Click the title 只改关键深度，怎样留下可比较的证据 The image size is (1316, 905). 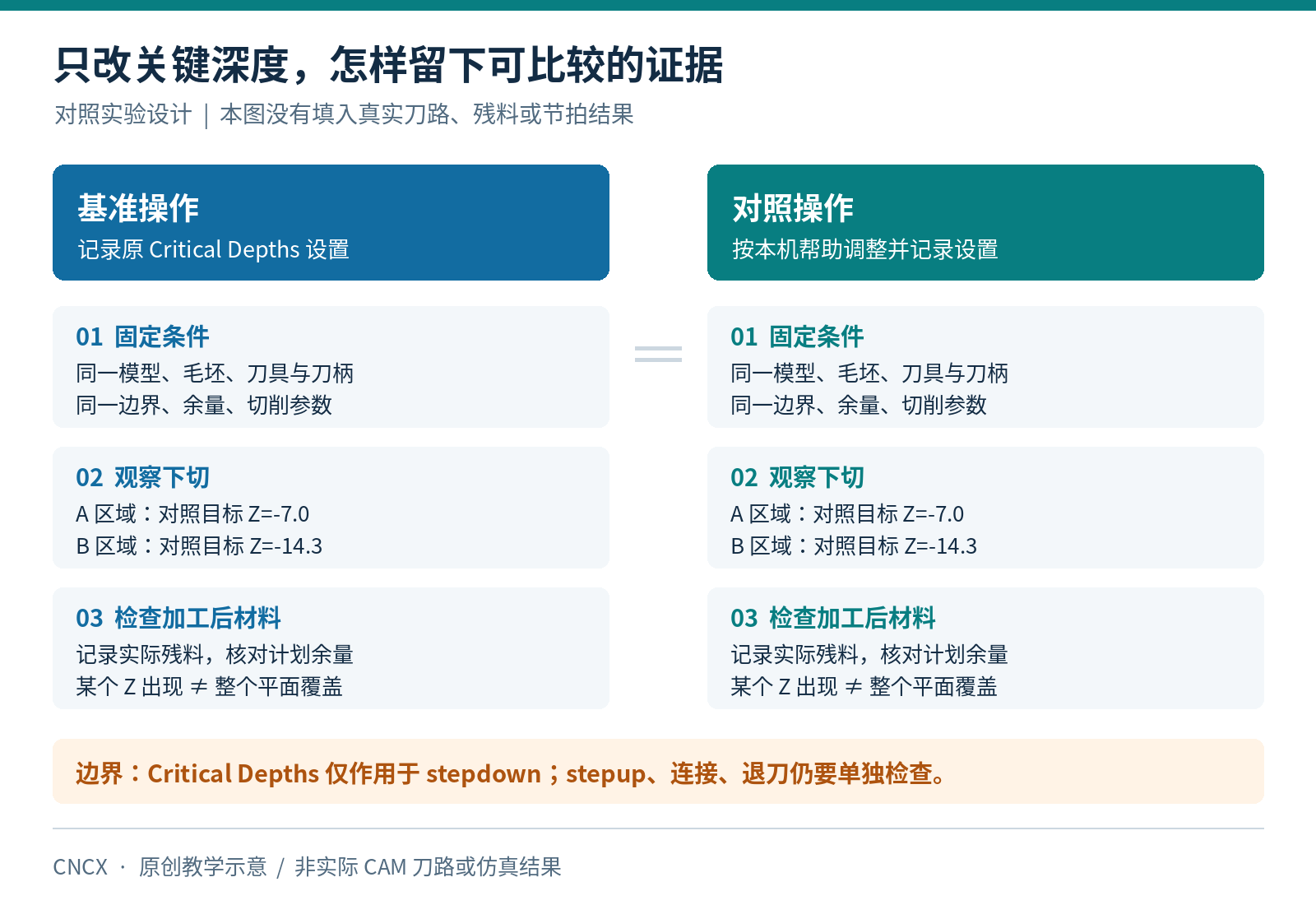coord(388,65)
